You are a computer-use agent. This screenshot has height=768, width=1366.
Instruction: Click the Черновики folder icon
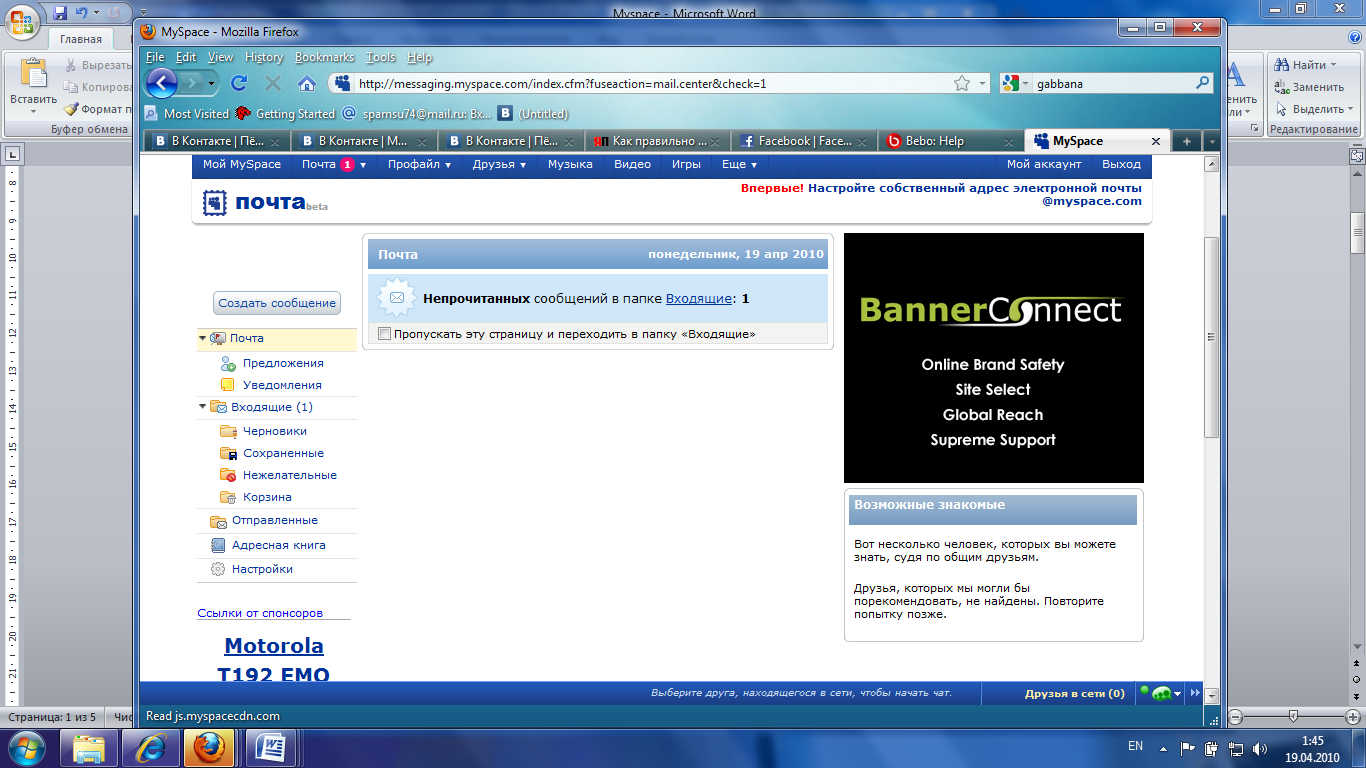click(227, 431)
